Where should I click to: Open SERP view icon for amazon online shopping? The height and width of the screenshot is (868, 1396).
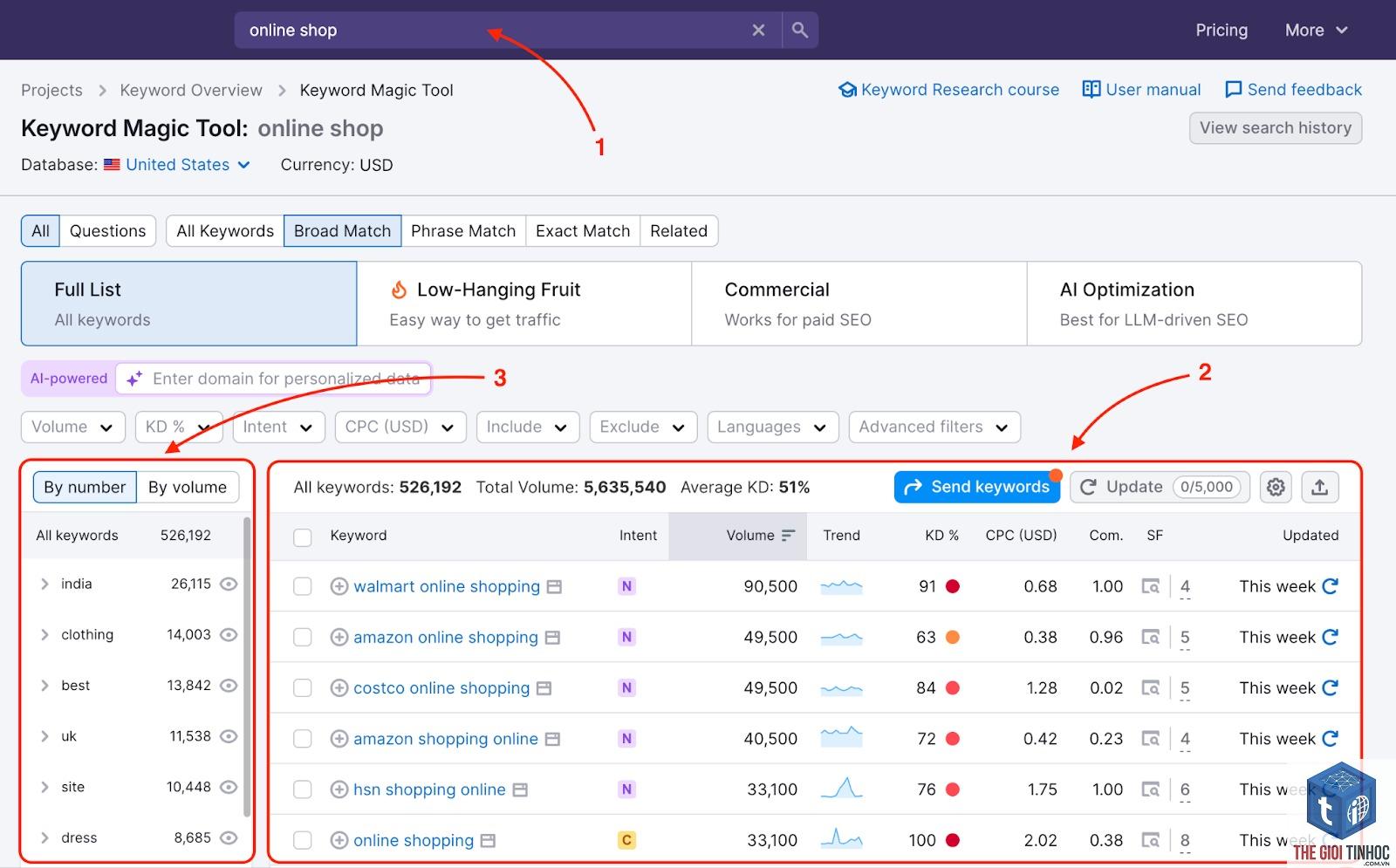(552, 638)
